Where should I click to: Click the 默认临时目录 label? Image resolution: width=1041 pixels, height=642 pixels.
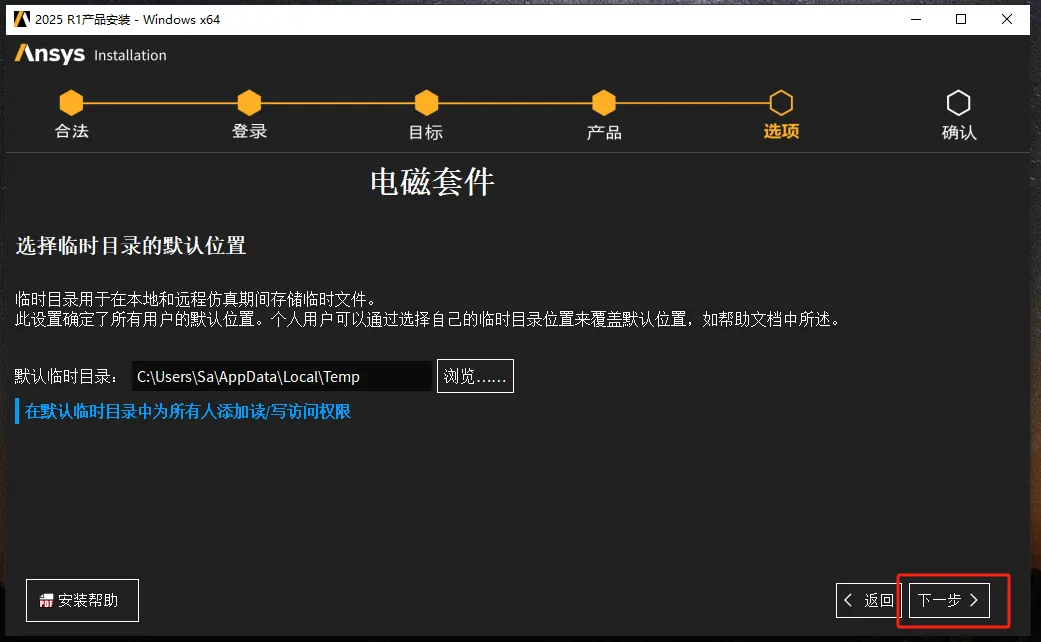tap(66, 376)
